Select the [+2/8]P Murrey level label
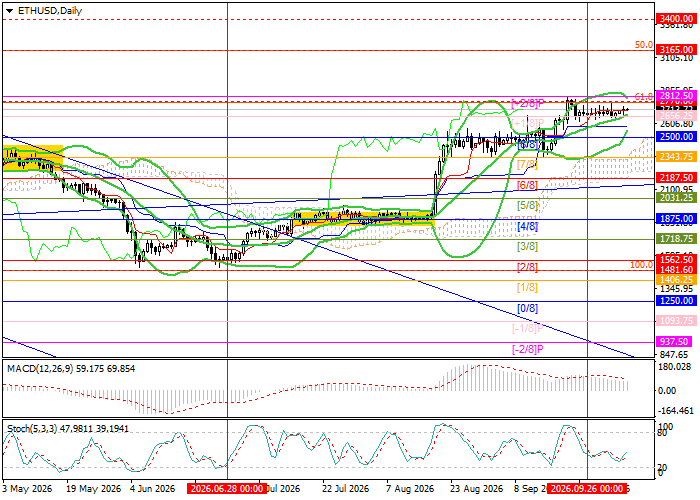 [x=528, y=104]
